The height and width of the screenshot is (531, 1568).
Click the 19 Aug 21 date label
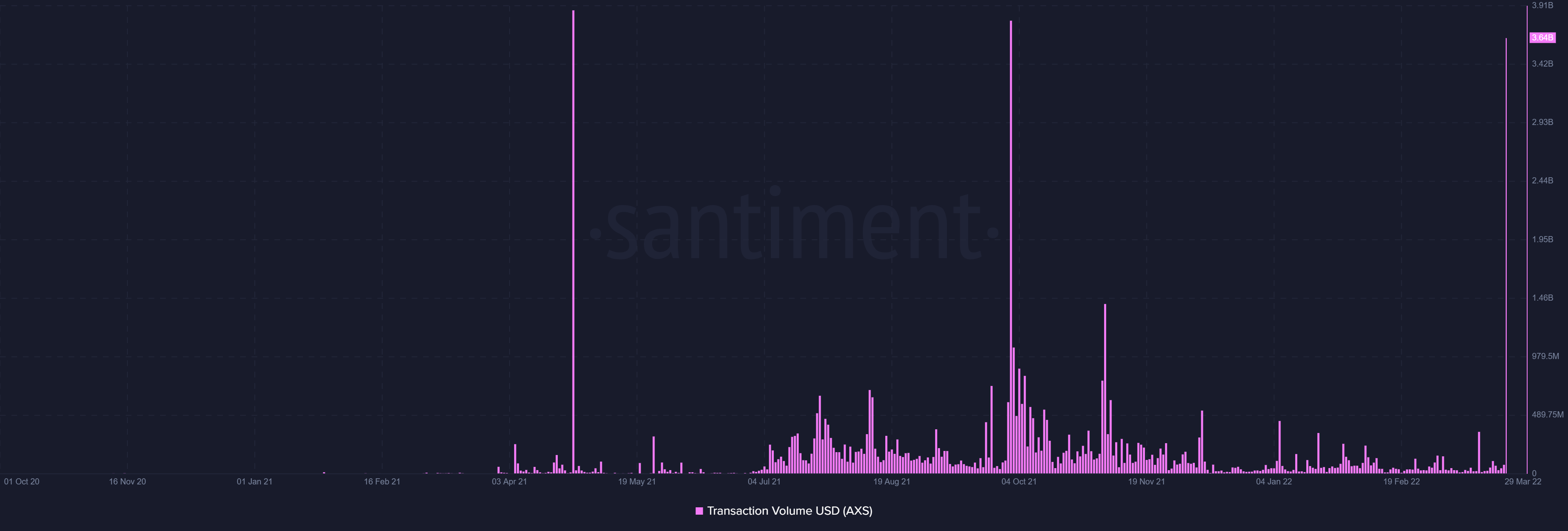892,482
